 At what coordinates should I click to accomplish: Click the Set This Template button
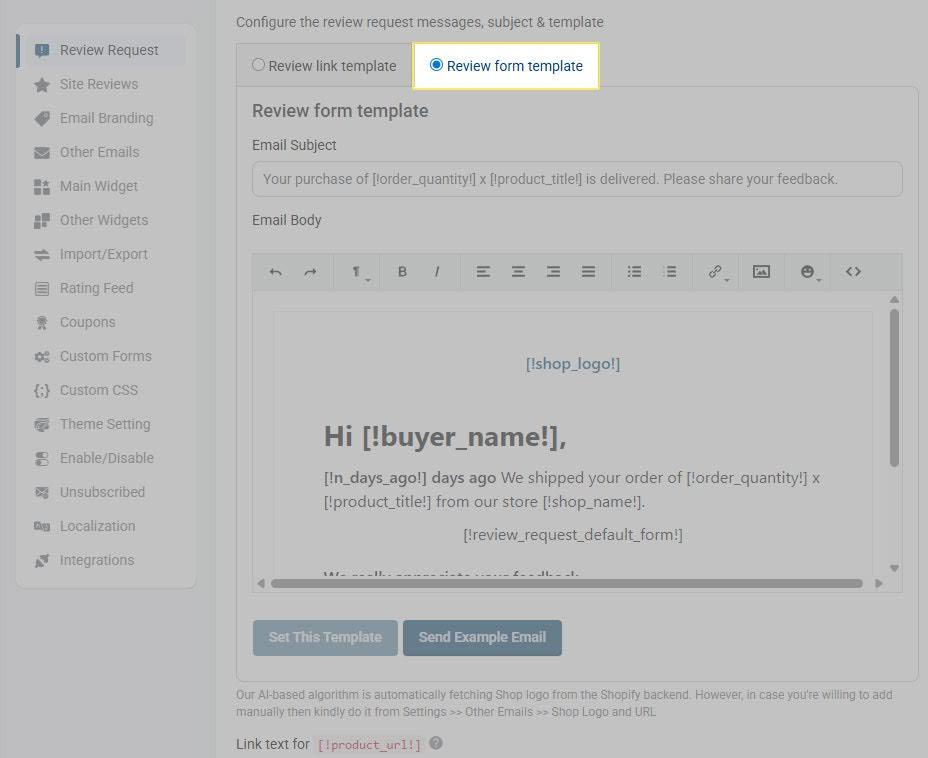click(x=325, y=637)
